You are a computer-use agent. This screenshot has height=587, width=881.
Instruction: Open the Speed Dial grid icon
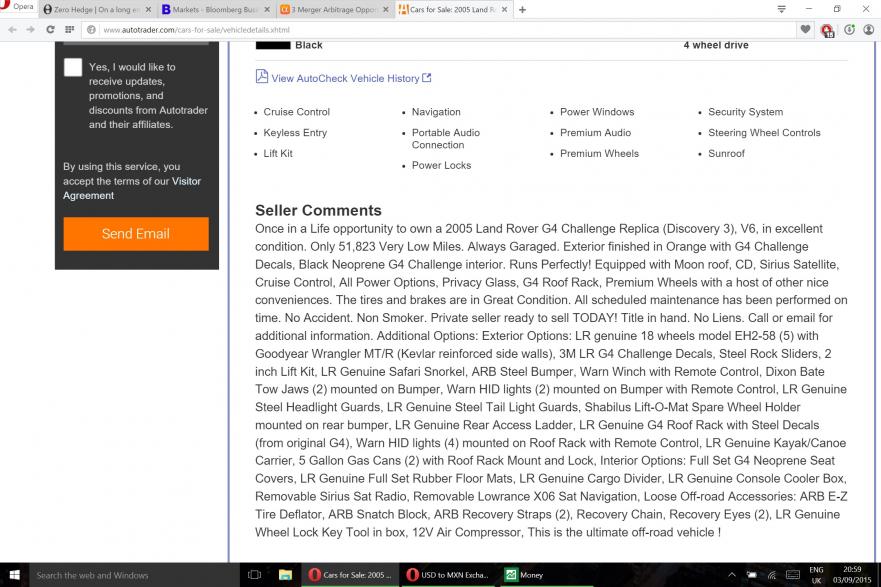tap(69, 30)
